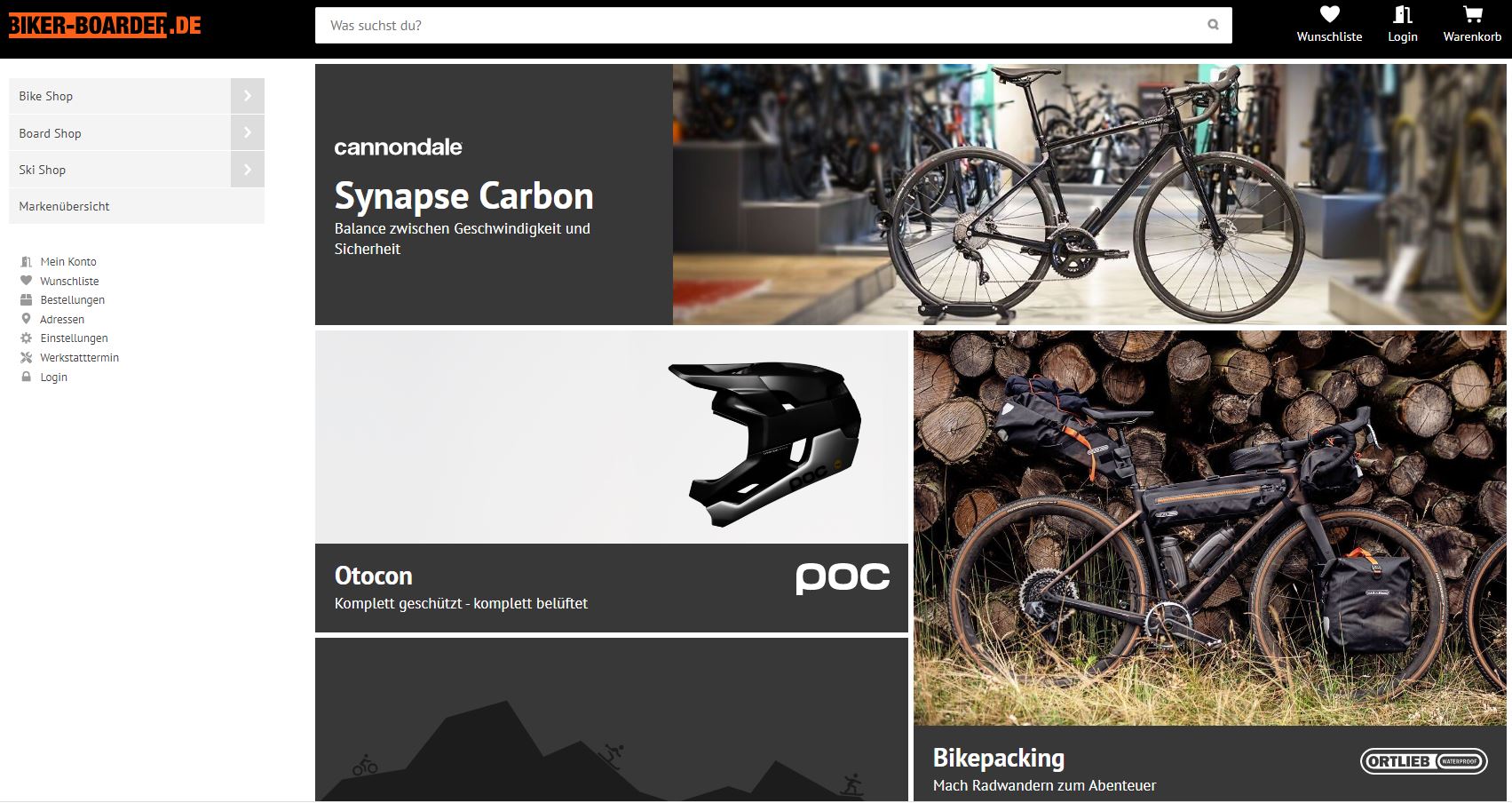Click the box icon beside Bestellungen
The height and width of the screenshot is (803, 1512).
click(26, 300)
